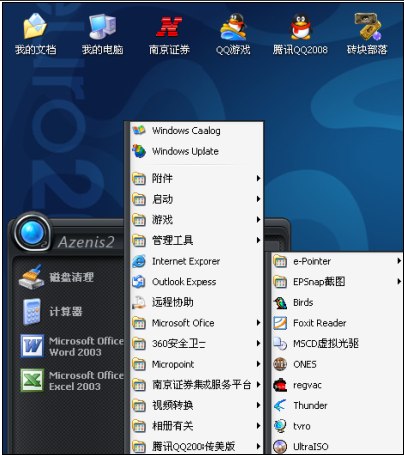The height and width of the screenshot is (455, 404).
Task: Click the MSCD虚拟光驱 icon
Action: [x=280, y=344]
